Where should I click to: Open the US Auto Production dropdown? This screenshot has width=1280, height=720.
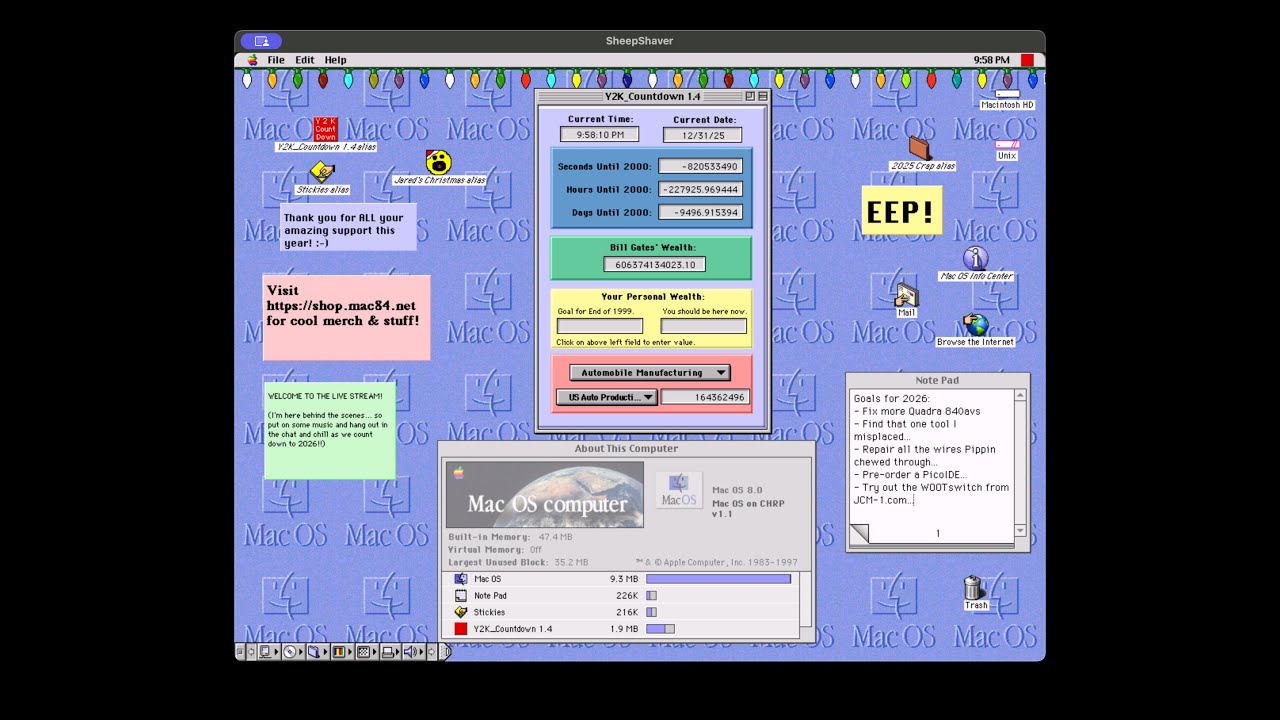(x=607, y=397)
